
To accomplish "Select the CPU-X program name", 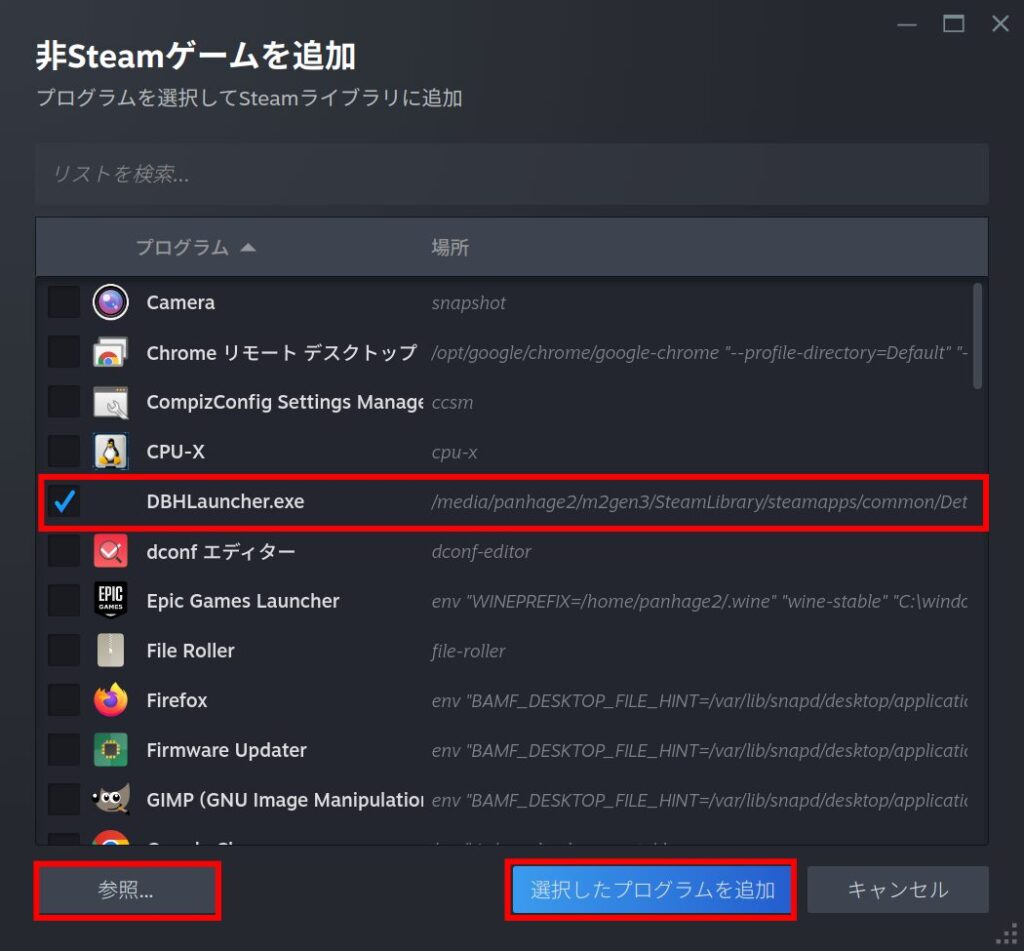I will click(175, 451).
